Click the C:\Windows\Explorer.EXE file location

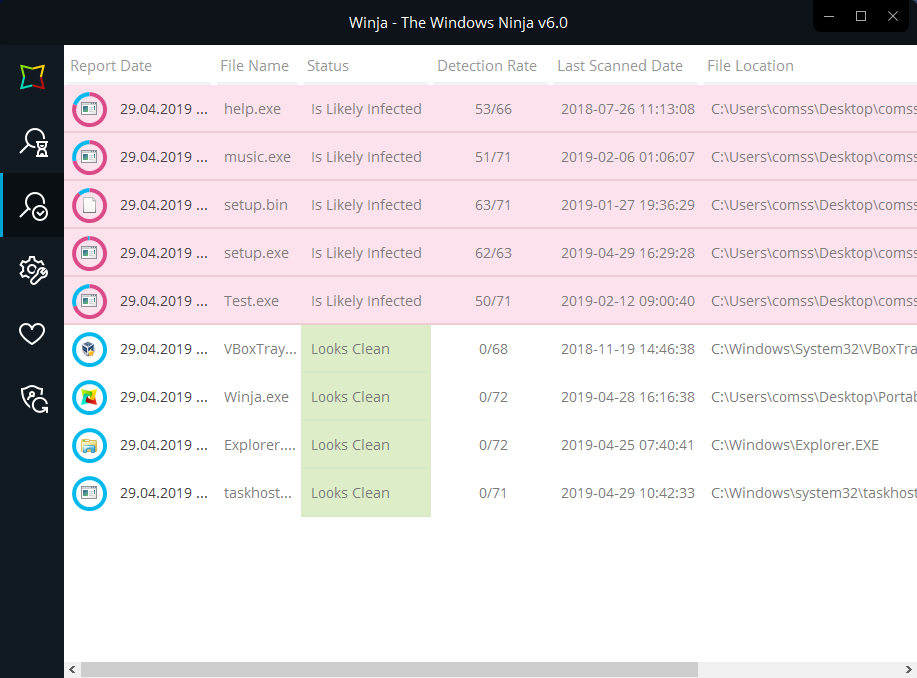tap(795, 445)
